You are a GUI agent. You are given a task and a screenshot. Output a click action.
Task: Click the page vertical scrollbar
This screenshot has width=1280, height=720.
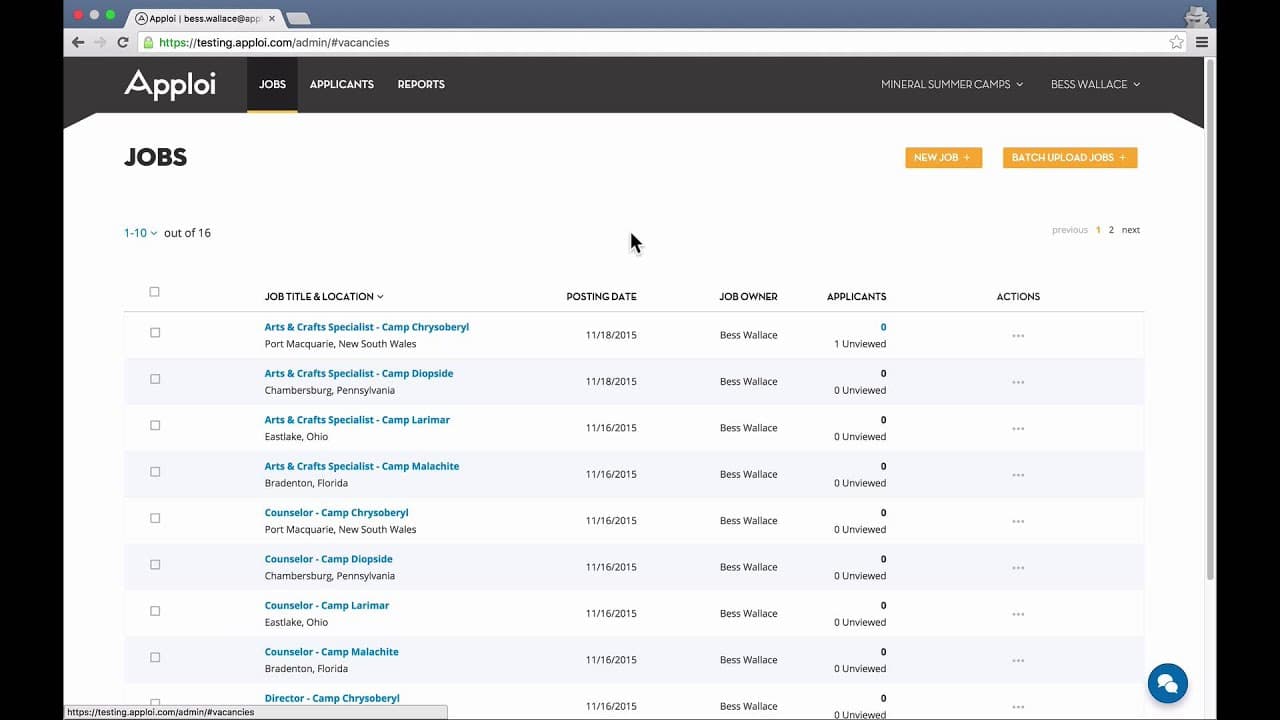(x=1210, y=320)
